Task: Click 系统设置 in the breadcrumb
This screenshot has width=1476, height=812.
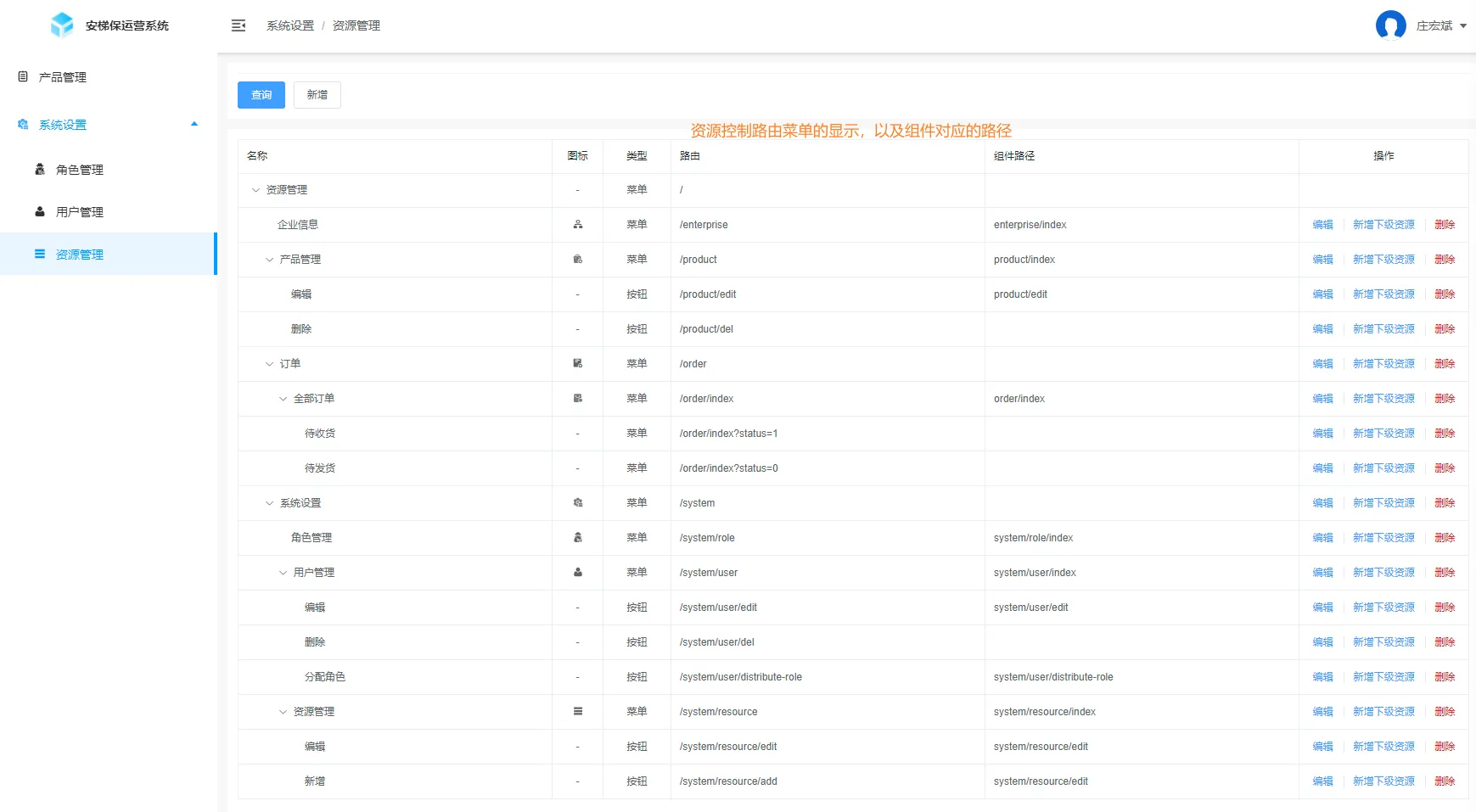Action: point(290,25)
